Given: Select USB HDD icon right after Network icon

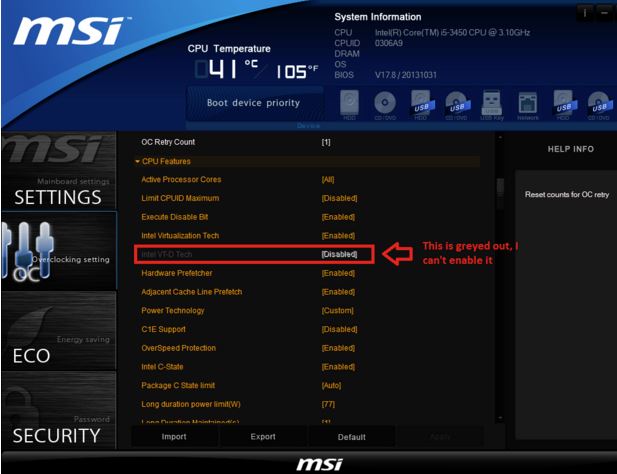Looking at the screenshot, I should click(x=563, y=105).
